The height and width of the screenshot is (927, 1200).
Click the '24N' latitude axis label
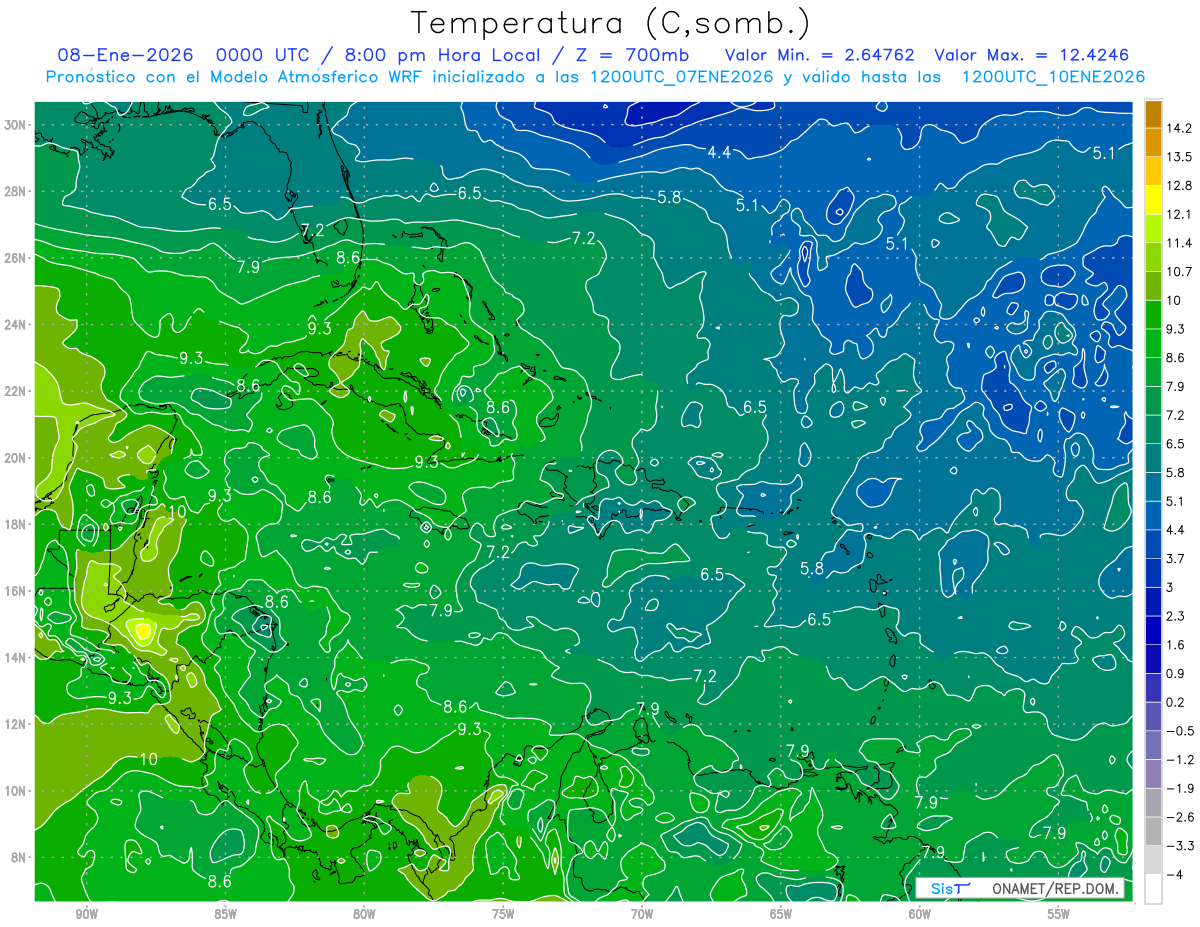point(14,324)
